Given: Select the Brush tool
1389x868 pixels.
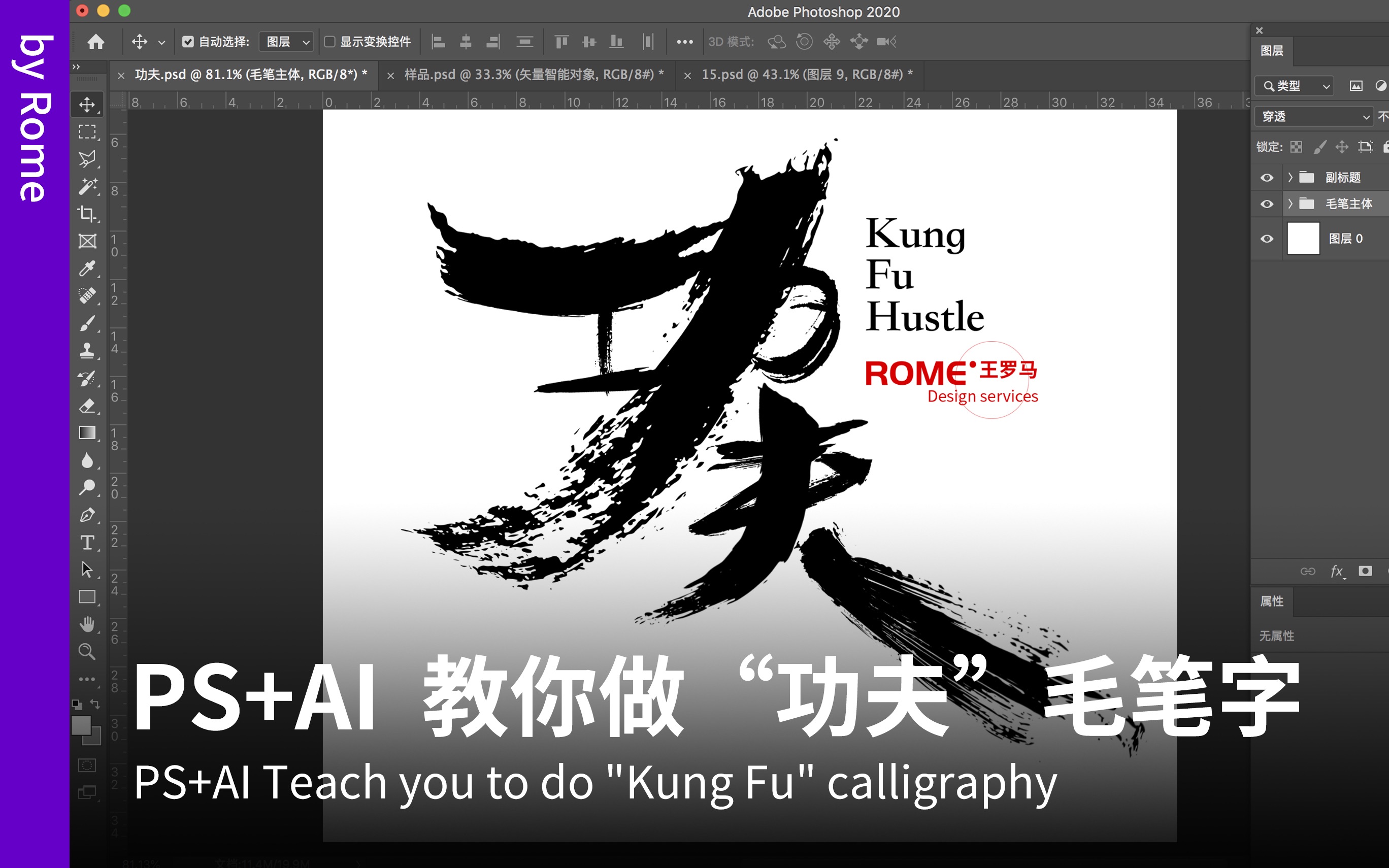Looking at the screenshot, I should [87, 323].
